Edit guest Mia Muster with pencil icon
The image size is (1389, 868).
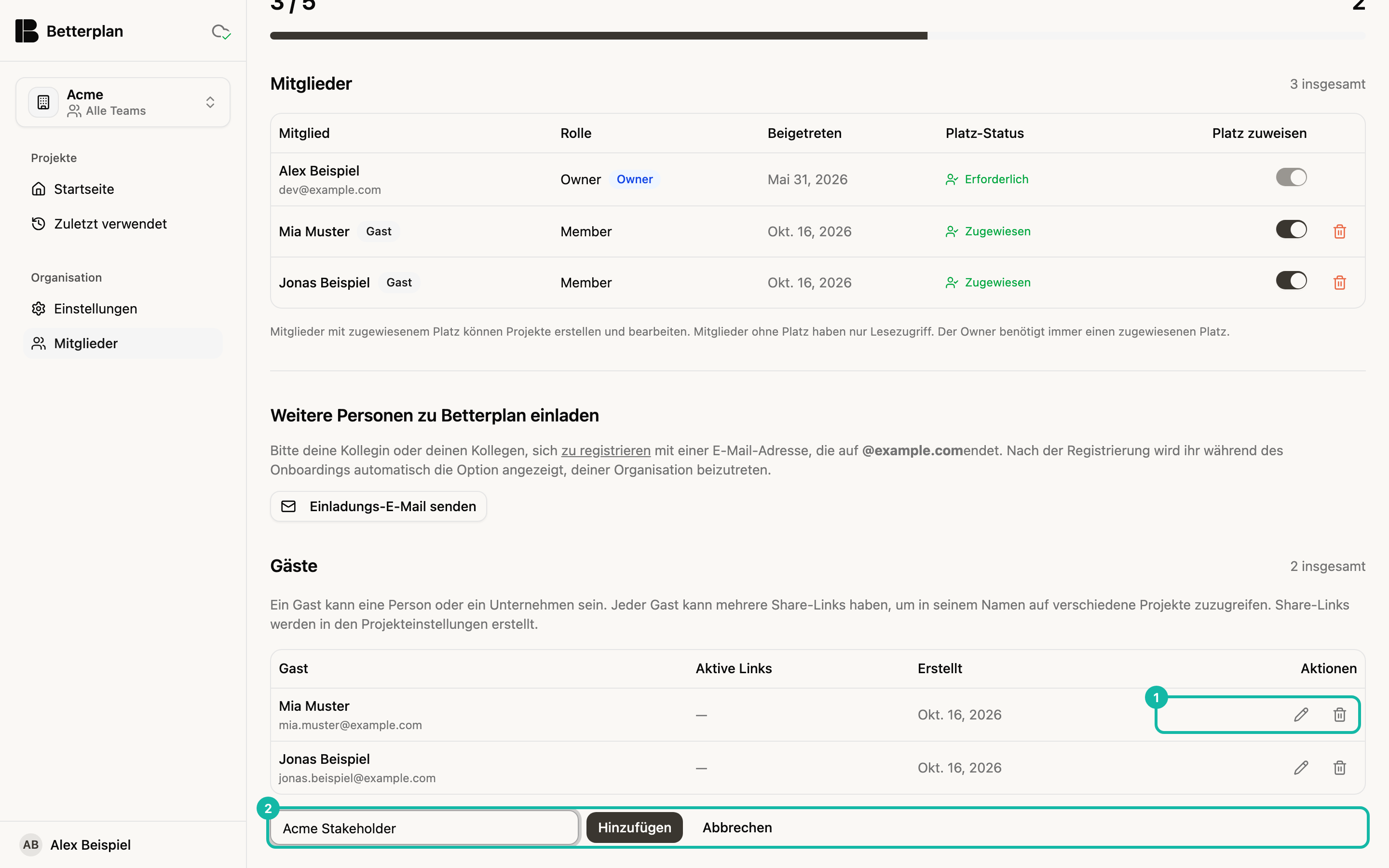[1301, 715]
